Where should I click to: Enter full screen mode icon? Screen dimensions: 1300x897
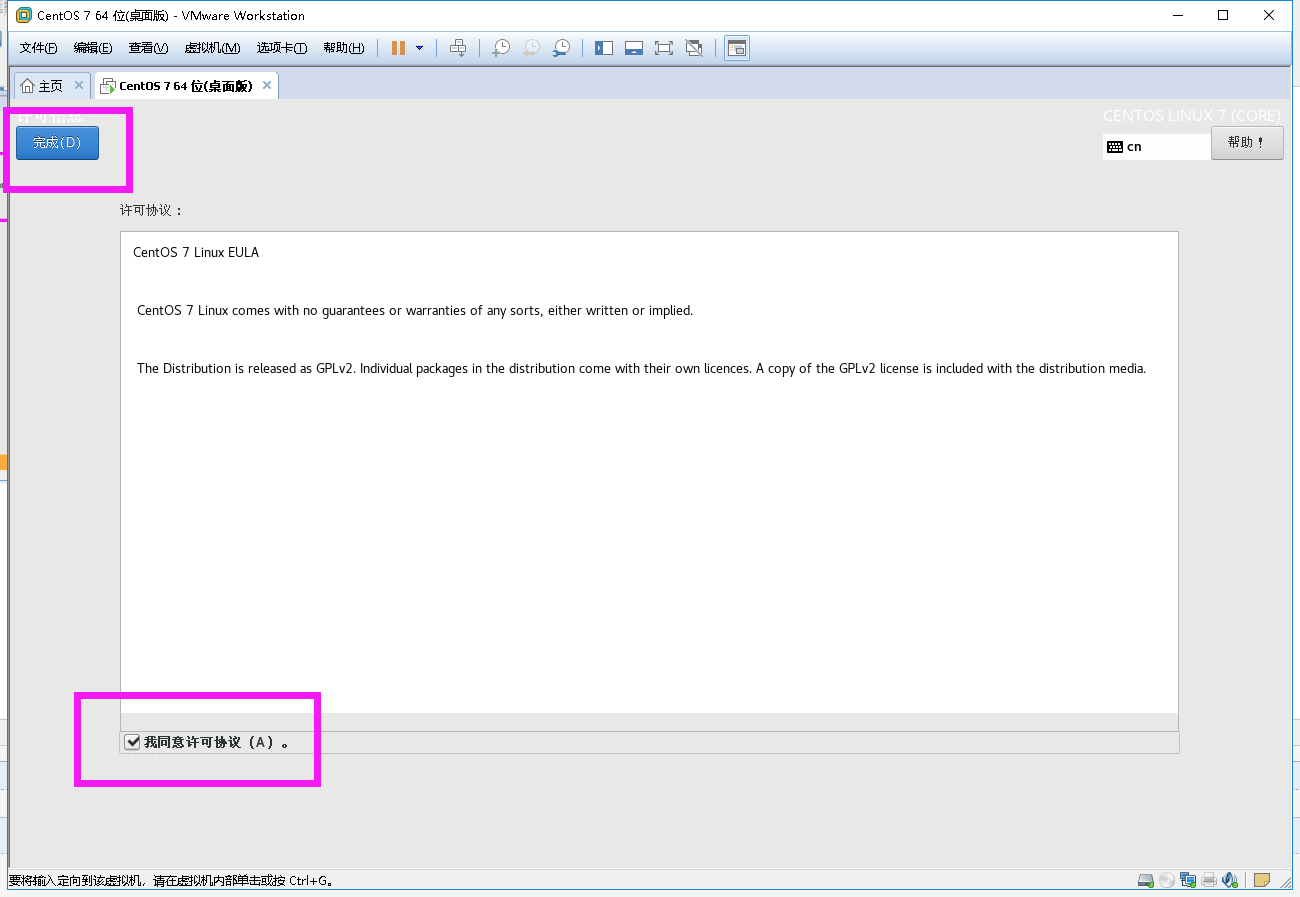pos(663,48)
